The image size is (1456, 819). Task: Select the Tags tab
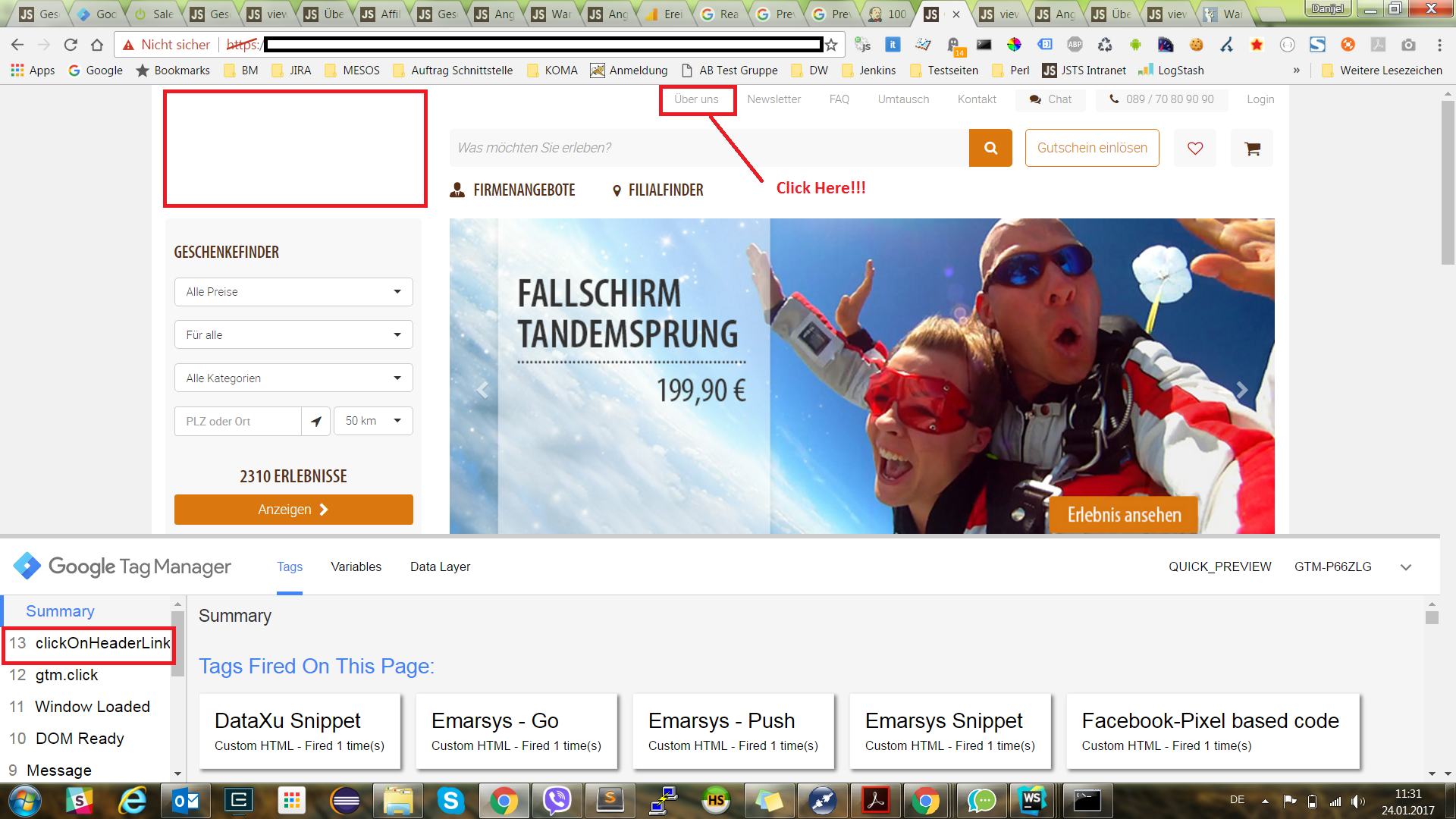coord(290,566)
